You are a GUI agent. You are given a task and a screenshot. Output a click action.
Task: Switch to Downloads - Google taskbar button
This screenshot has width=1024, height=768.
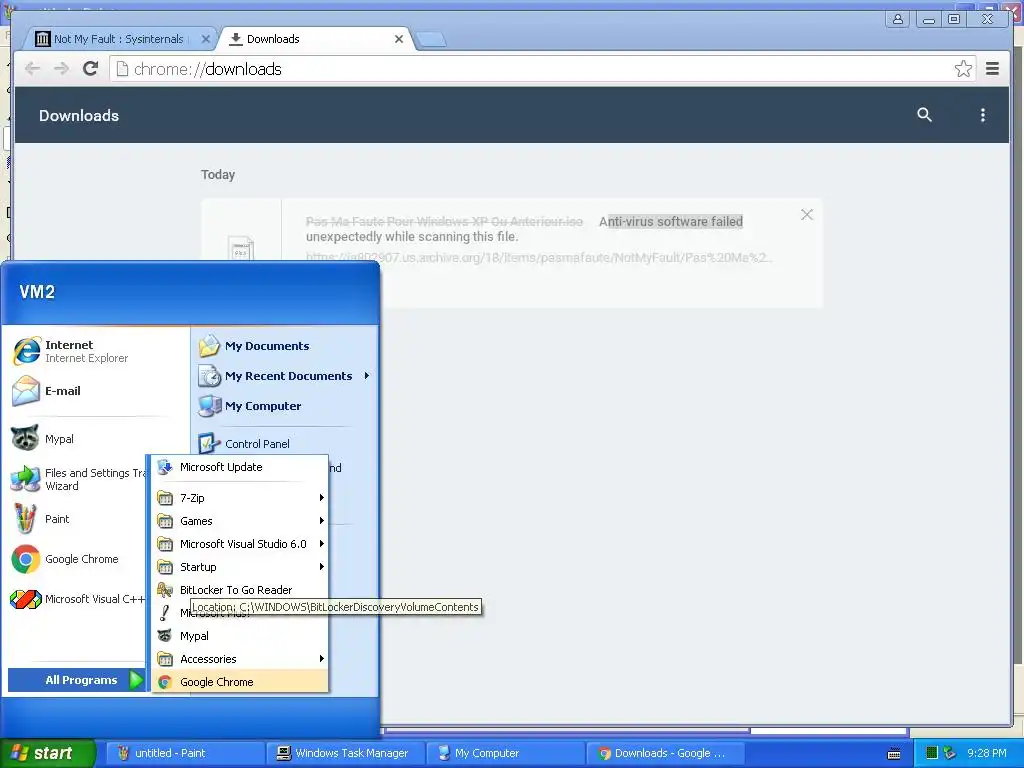665,753
